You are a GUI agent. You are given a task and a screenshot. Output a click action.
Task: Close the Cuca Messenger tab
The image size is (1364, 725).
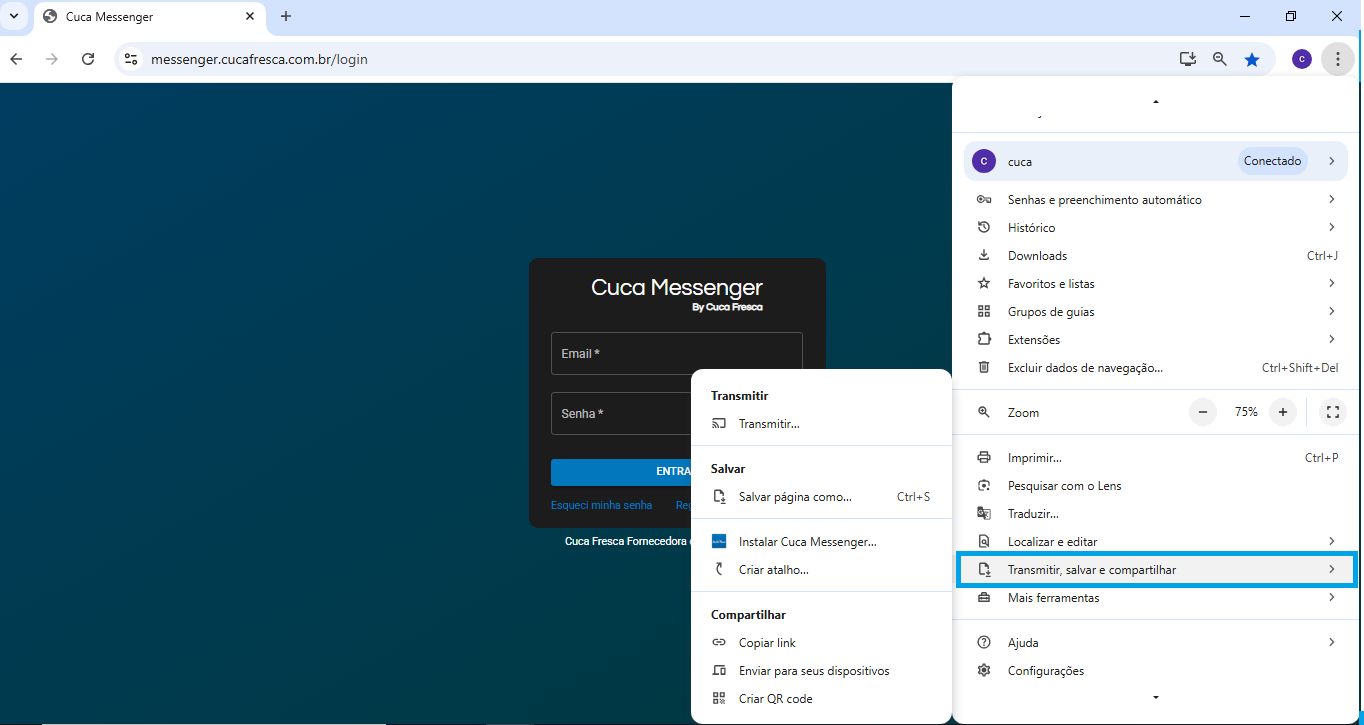(250, 17)
